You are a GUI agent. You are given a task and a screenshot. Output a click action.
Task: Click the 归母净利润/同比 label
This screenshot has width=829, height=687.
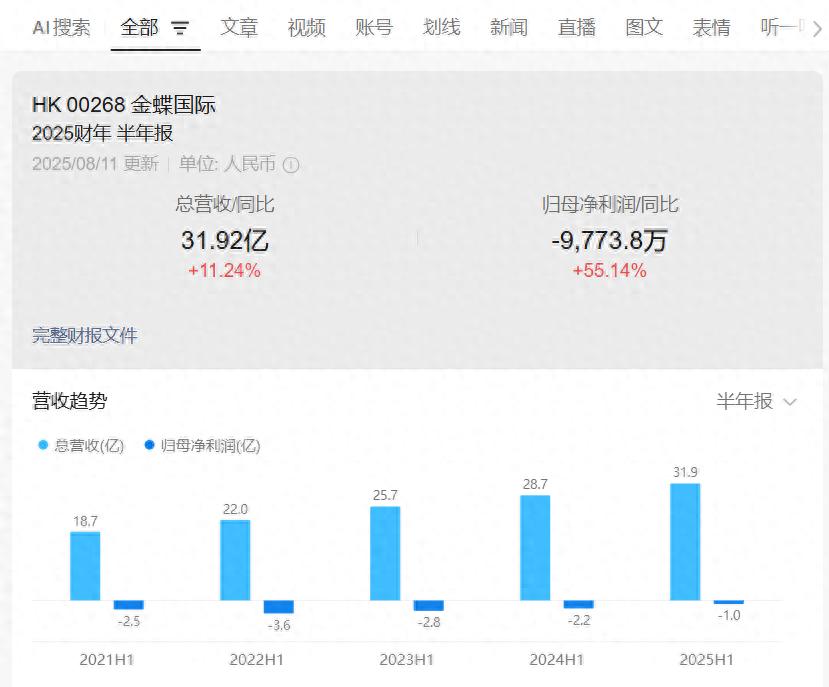[x=610, y=204]
